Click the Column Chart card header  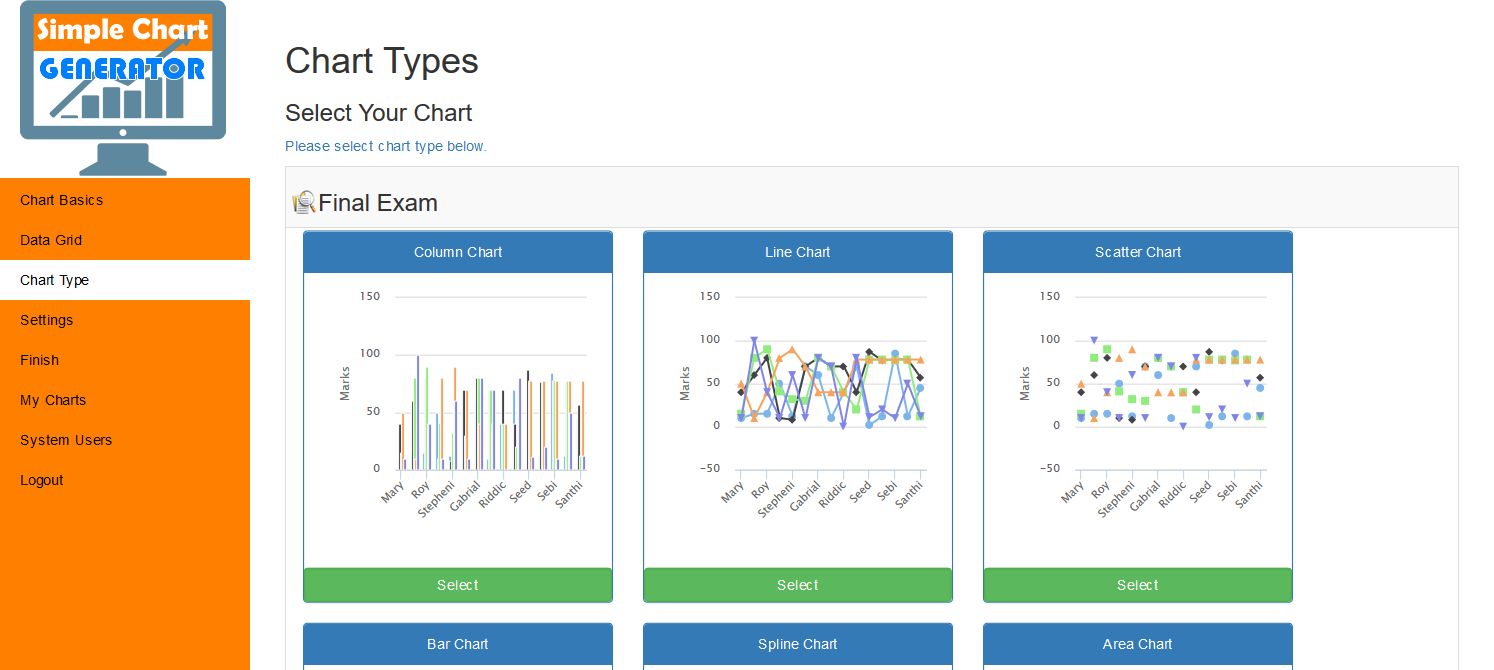458,252
